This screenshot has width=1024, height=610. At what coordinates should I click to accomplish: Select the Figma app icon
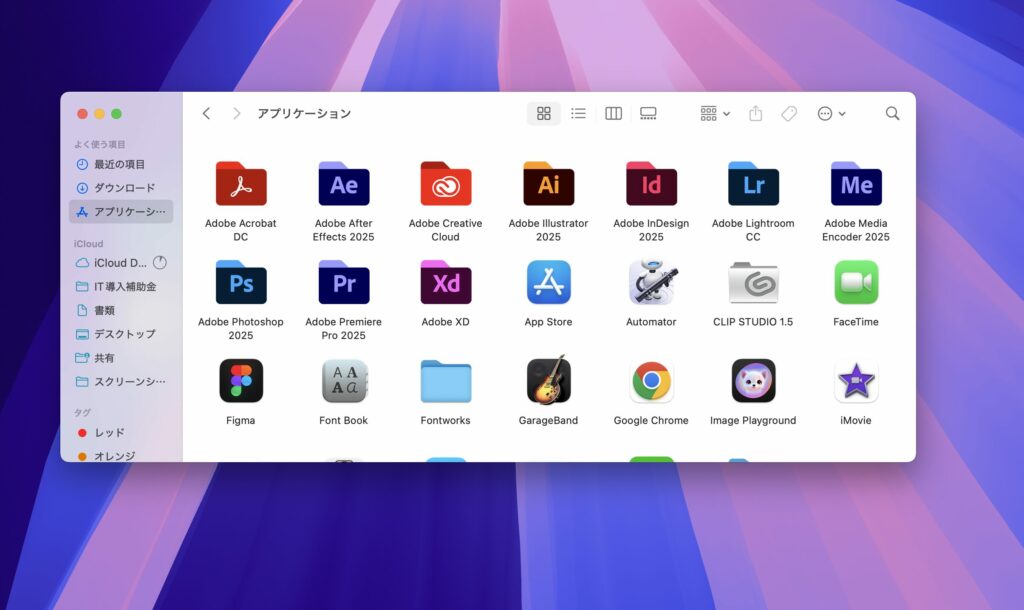pyautogui.click(x=241, y=381)
